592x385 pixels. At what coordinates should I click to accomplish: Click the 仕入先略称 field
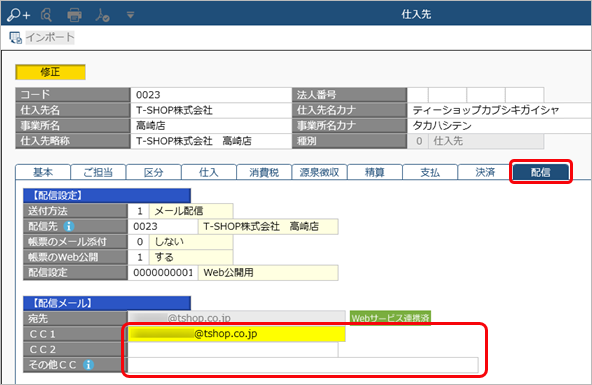pyautogui.click(x=211, y=141)
